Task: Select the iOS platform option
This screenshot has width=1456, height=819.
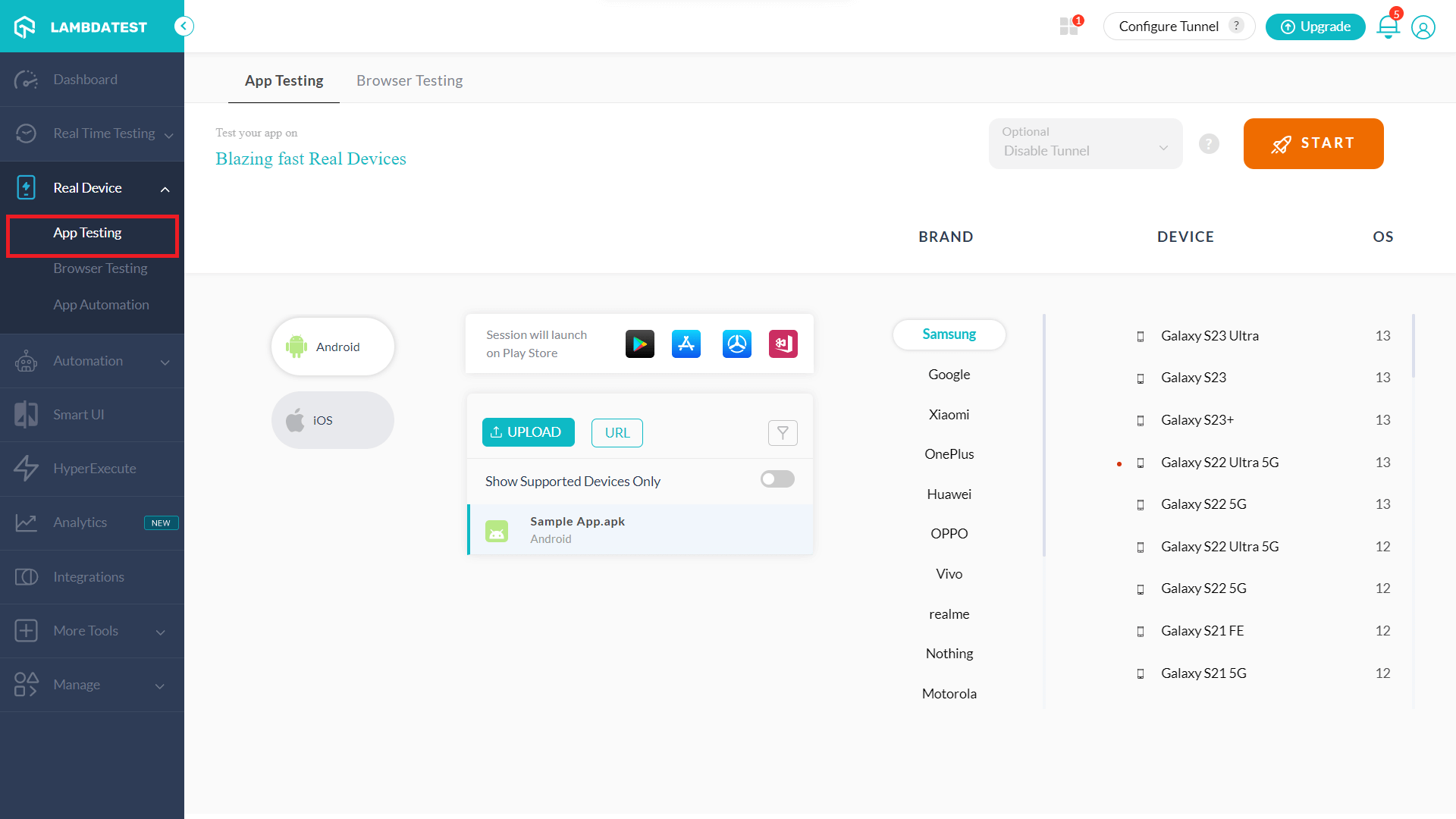Action: 333,420
